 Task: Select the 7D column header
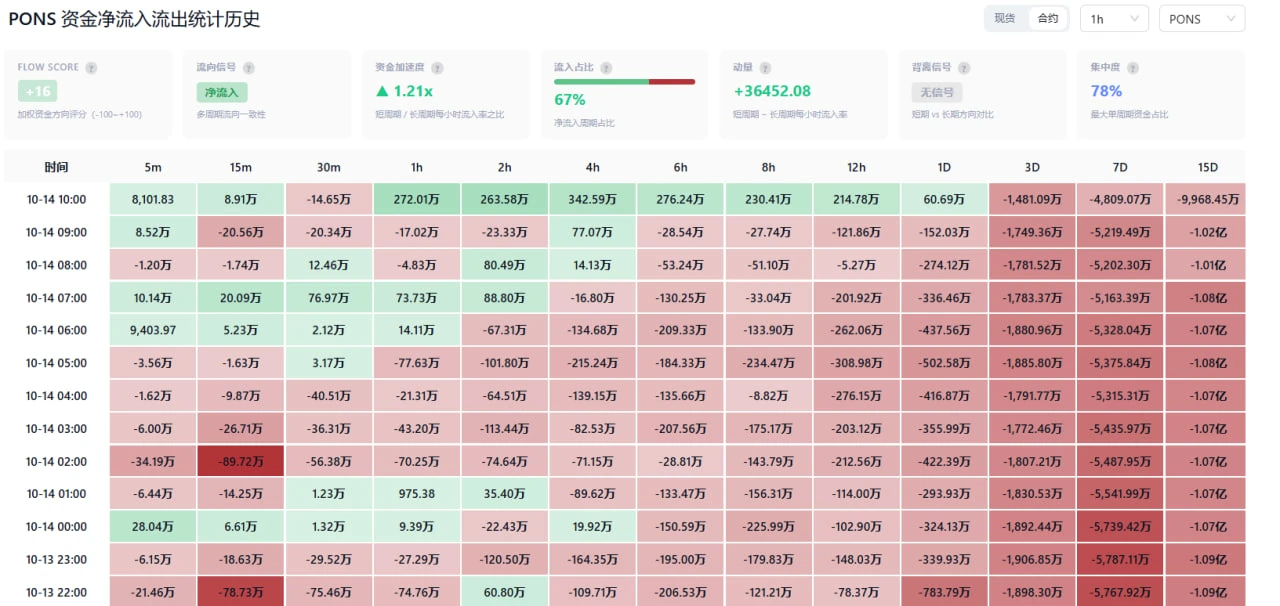1120,167
